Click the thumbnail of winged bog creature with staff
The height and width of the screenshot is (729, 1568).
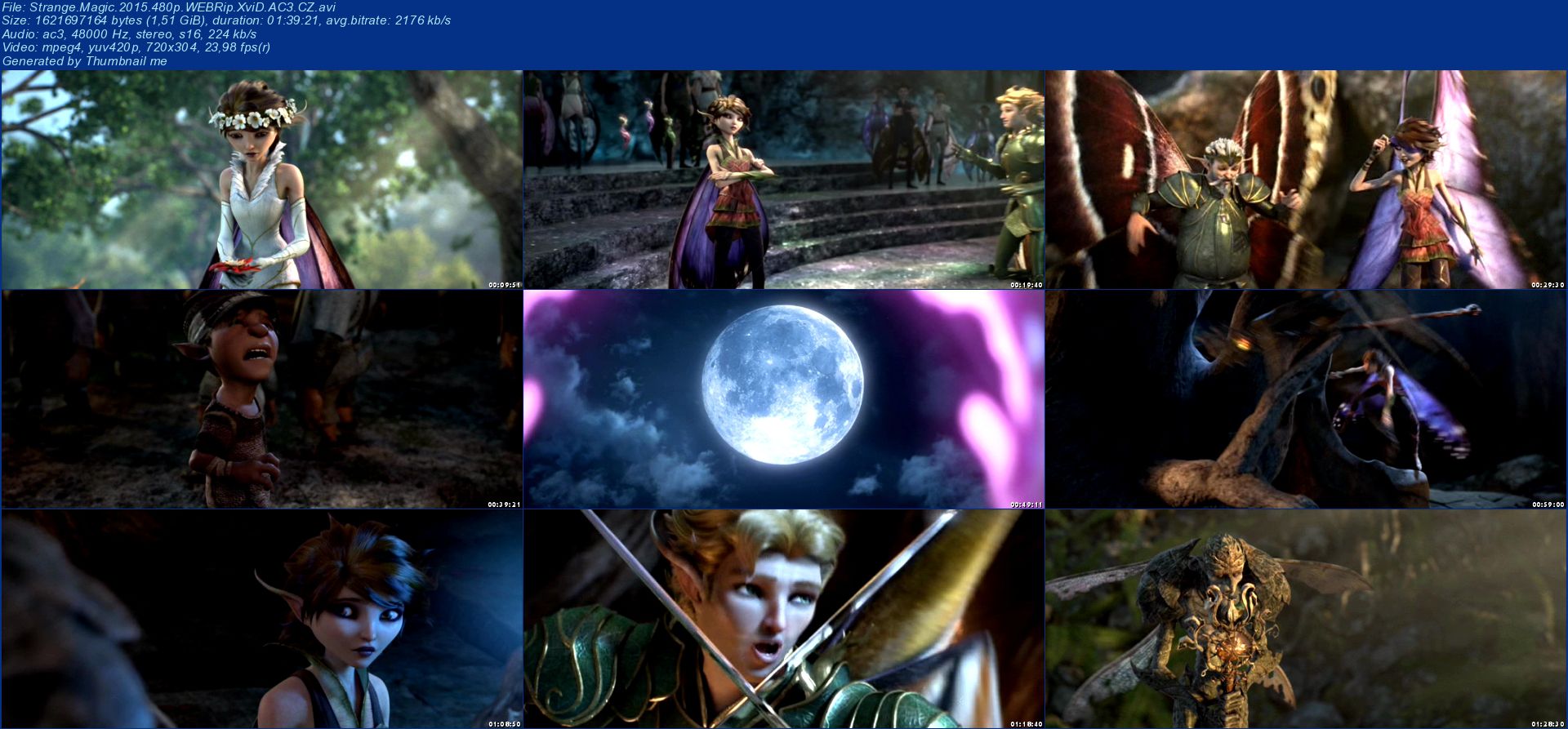pyautogui.click(x=1306, y=619)
